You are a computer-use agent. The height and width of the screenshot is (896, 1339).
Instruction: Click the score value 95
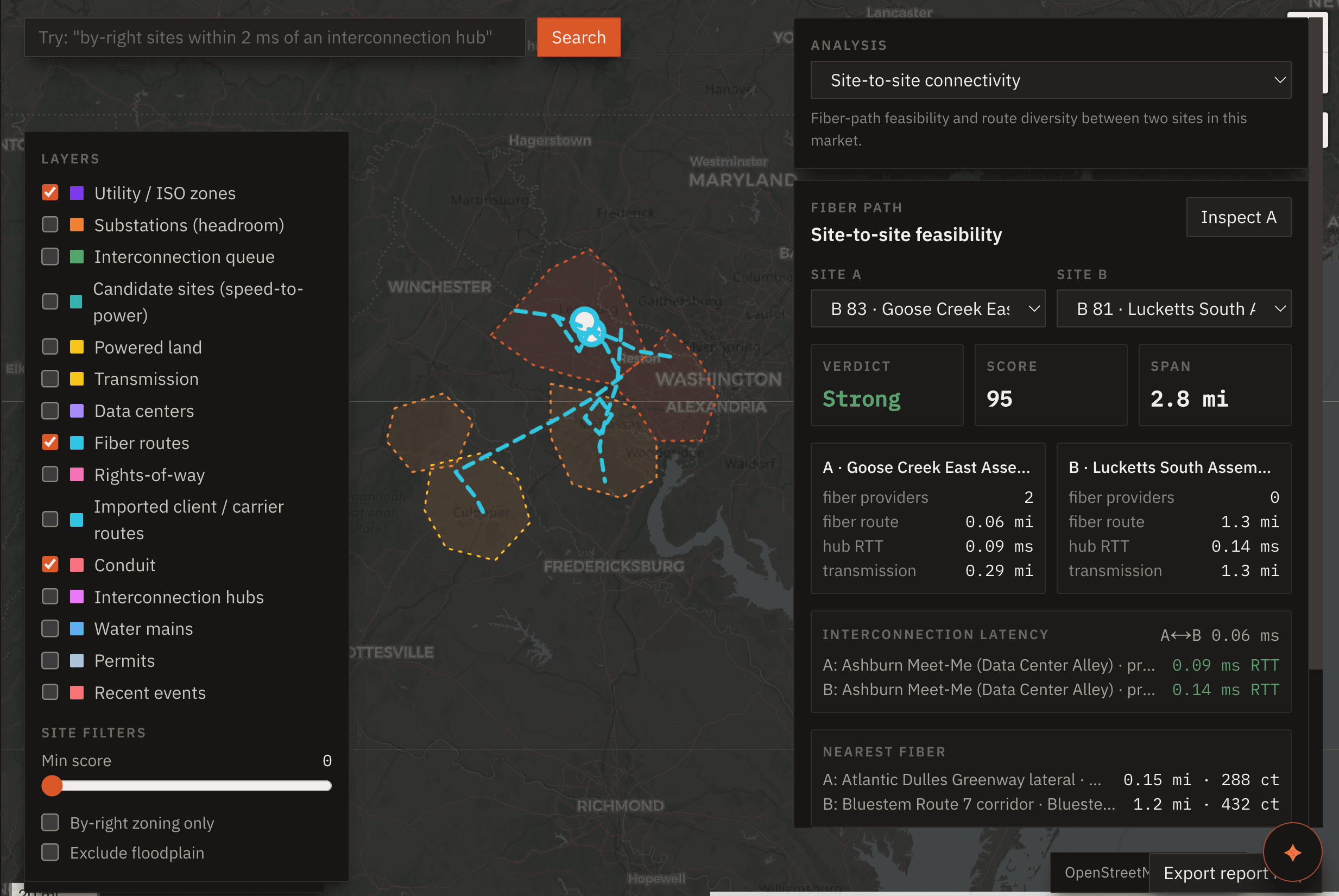[999, 399]
